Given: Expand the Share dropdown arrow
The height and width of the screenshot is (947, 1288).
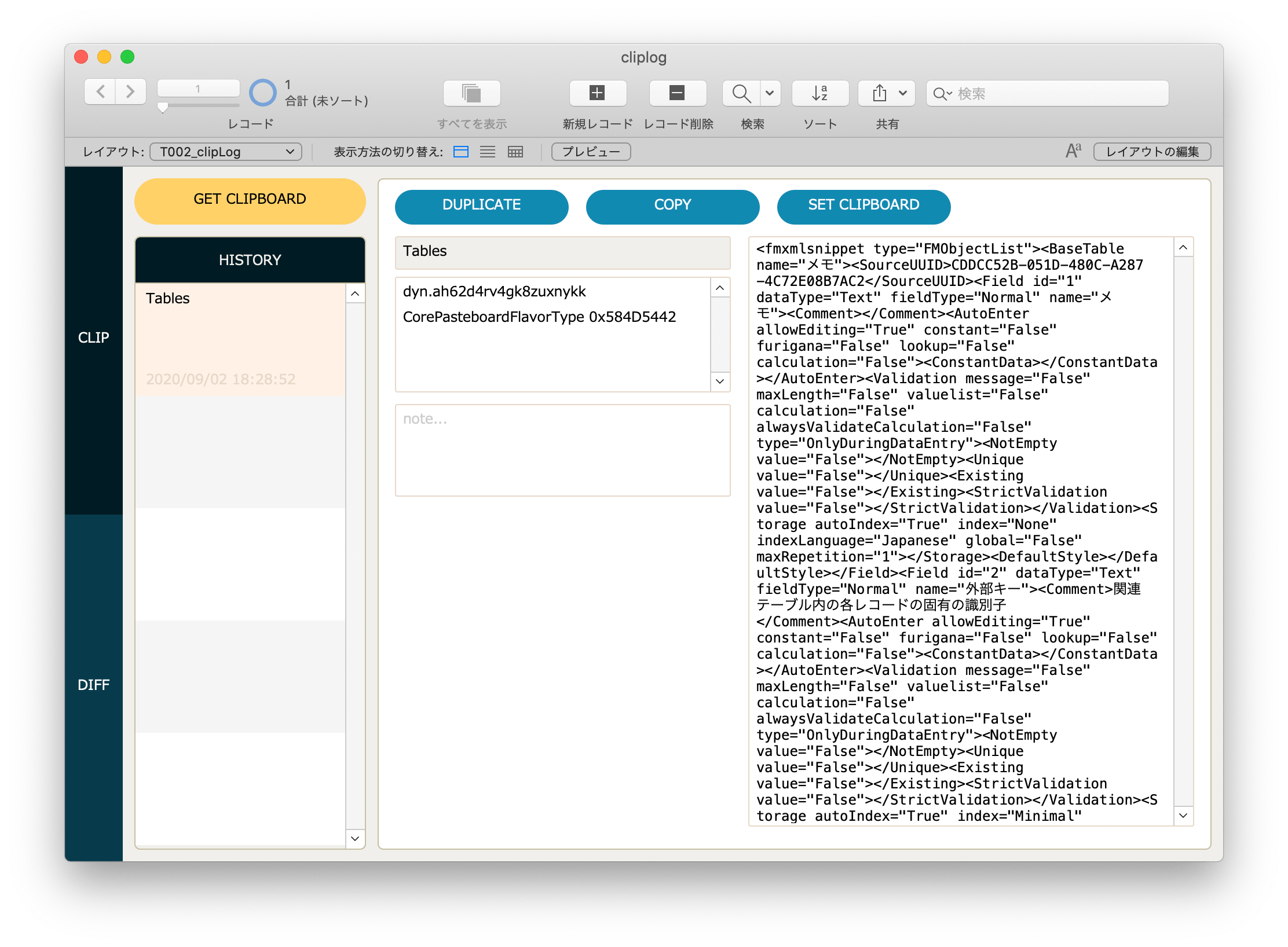Looking at the screenshot, I should tap(902, 93).
